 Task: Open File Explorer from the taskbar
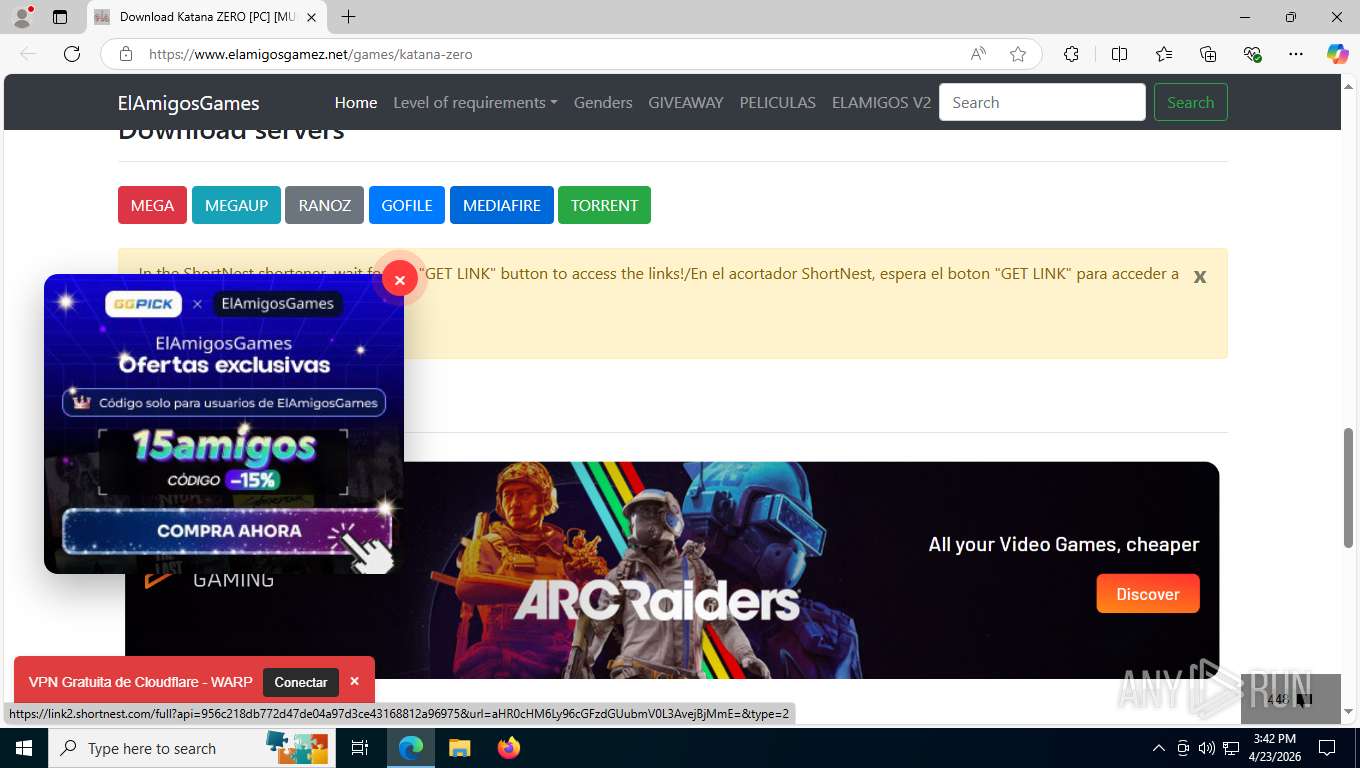[x=459, y=748]
